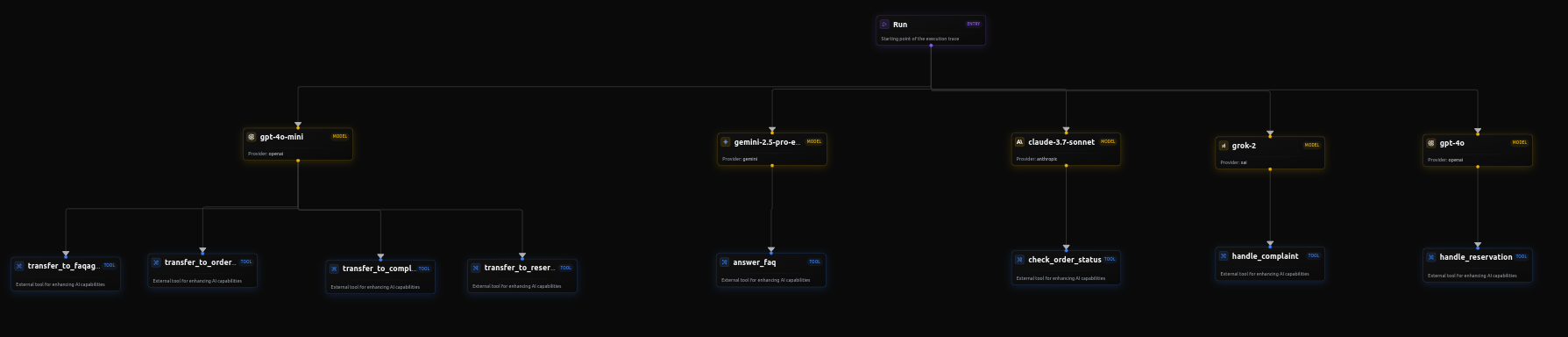Click the OpenAI icon on gpt-4o-mini node

252,137
